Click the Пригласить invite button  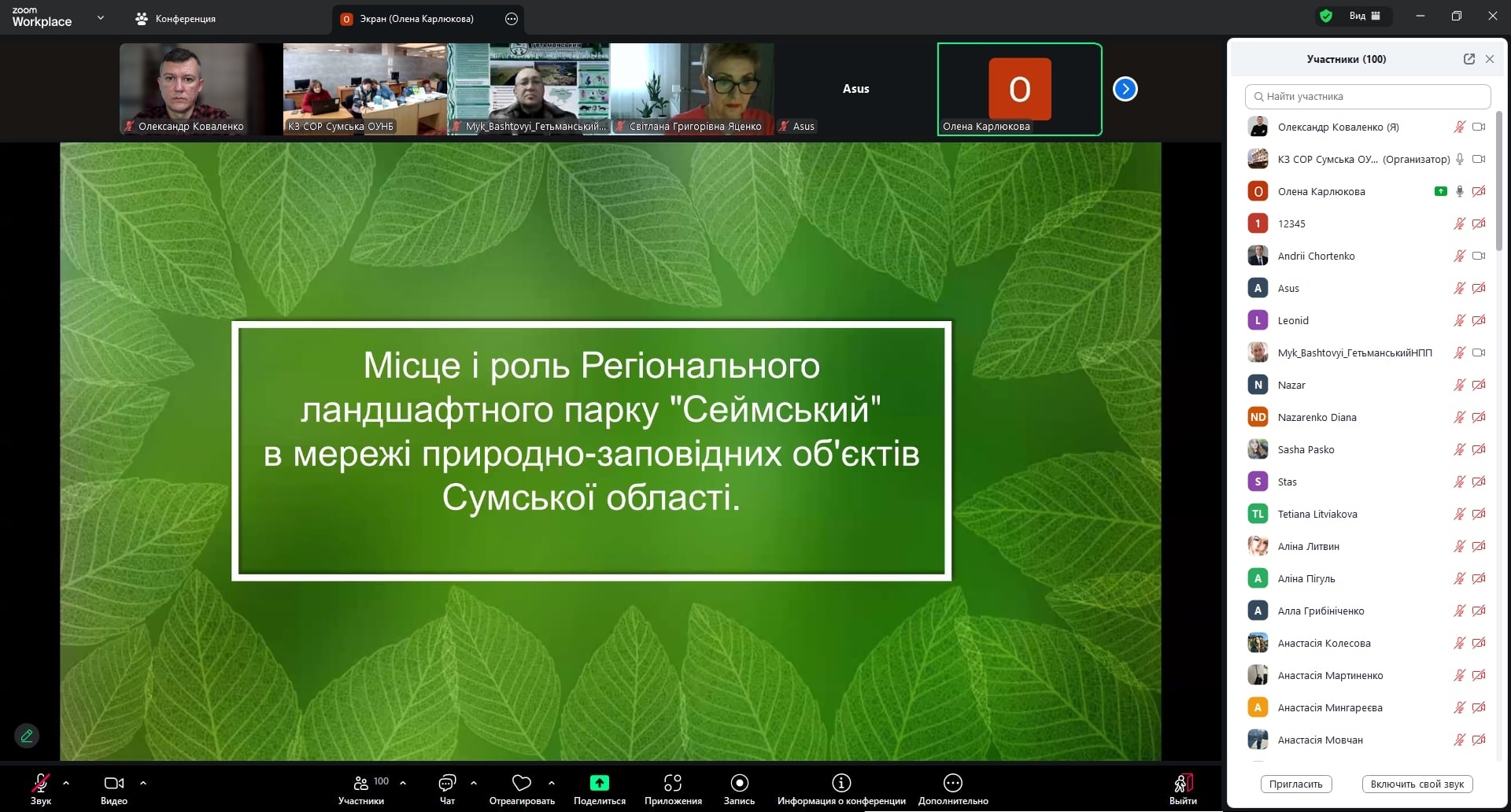pos(1295,784)
